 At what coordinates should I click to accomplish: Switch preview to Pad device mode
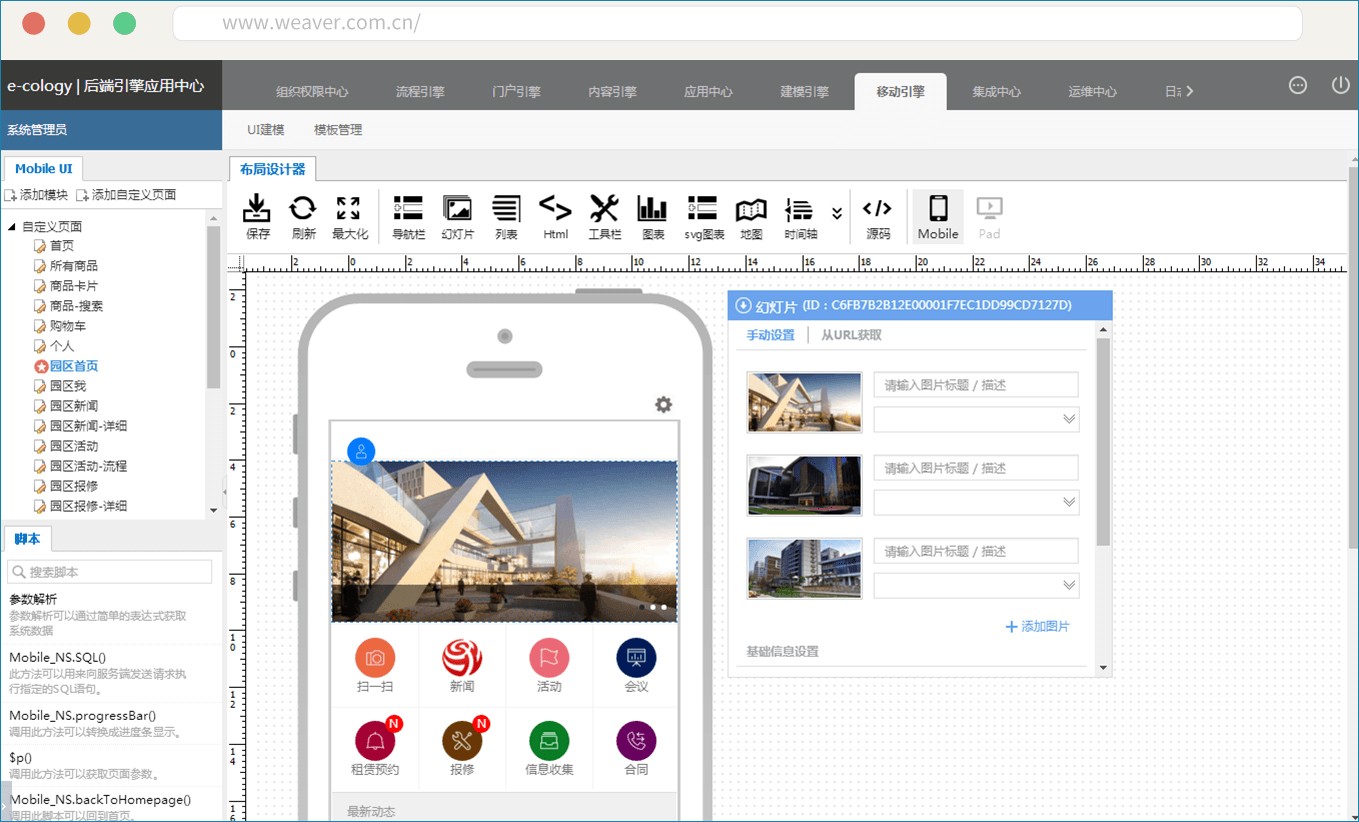[988, 217]
